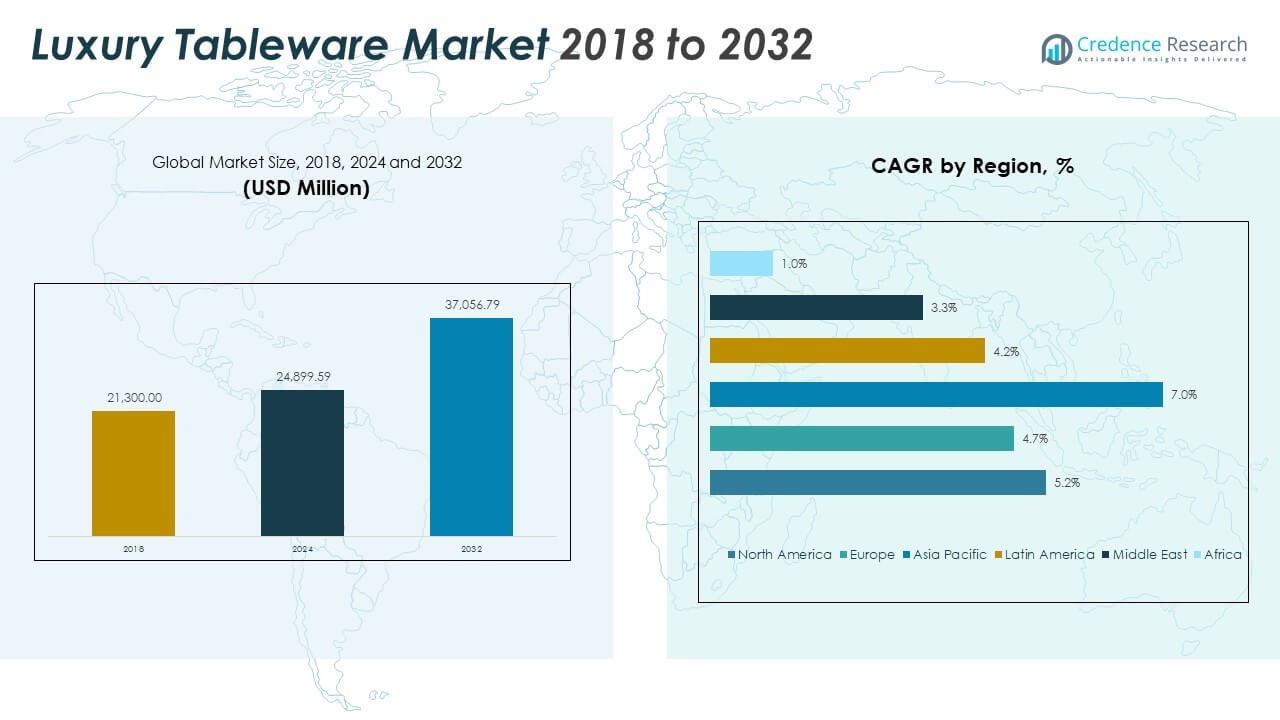Click the Credence Research brand name text
The height and width of the screenshot is (720, 1280).
tap(1162, 44)
